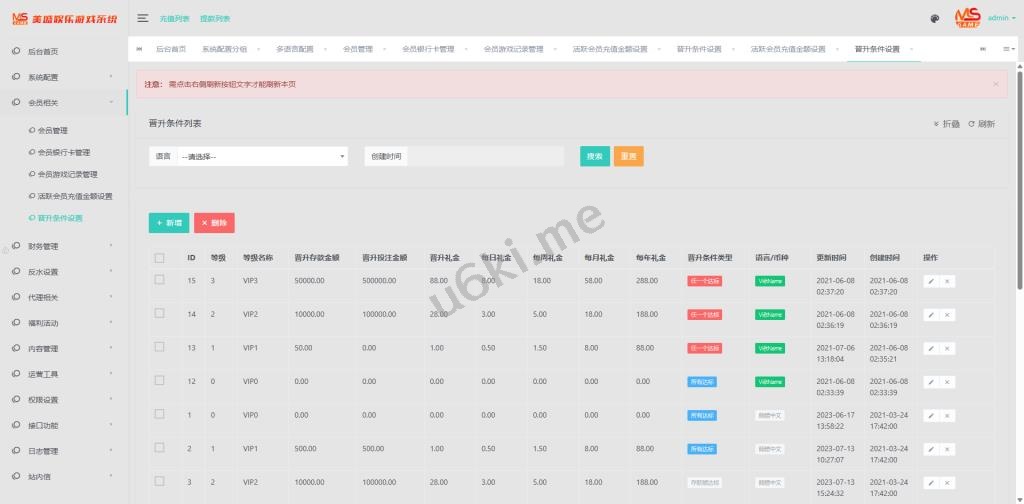
Task: Check the checkbox for row ID 15
Action: (x=159, y=281)
